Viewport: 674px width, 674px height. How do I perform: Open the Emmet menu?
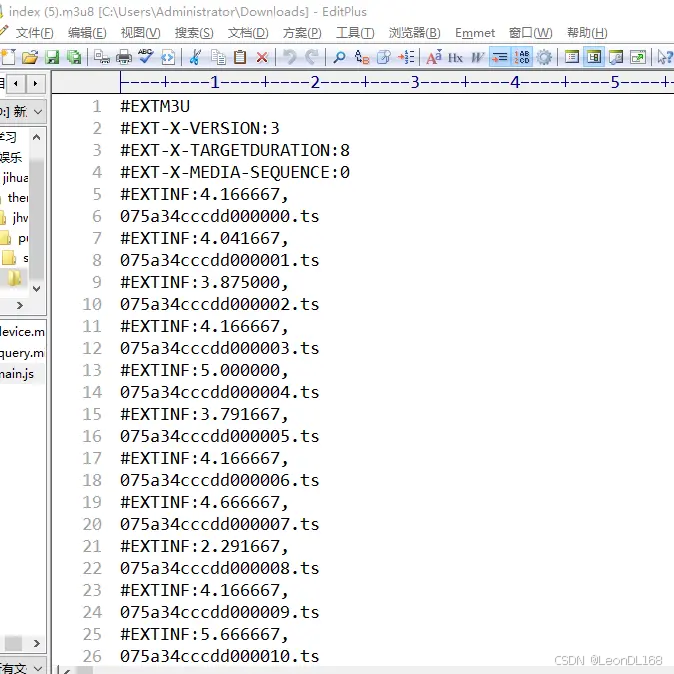click(475, 33)
